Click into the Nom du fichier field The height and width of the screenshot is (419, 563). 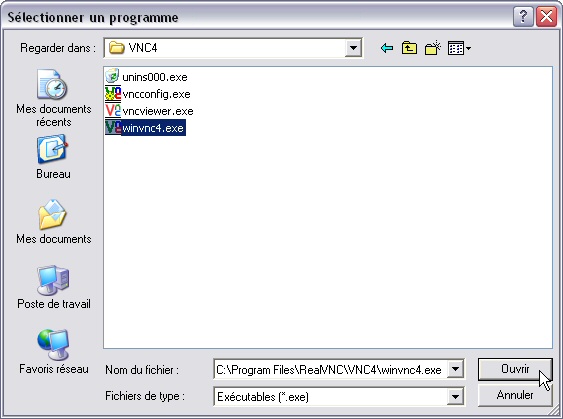330,369
